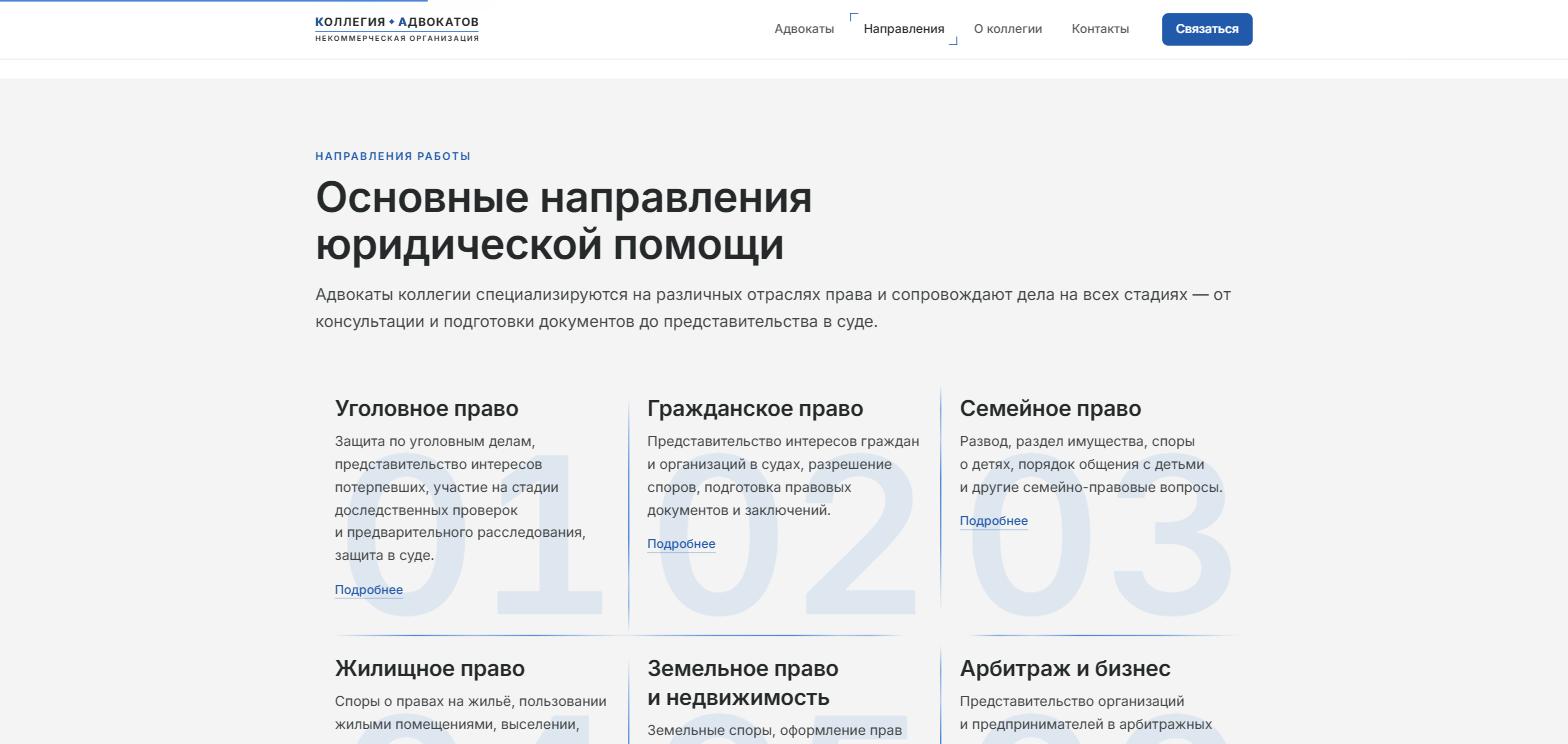This screenshot has width=1568, height=744.
Task: Click the НАПРАВЛЕНИЯ РАБОТЫ section label
Action: click(393, 156)
